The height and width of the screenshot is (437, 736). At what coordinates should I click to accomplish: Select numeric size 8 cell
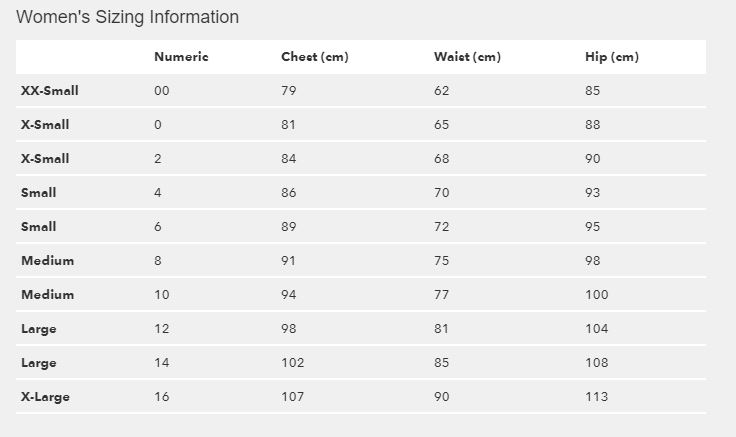158,261
